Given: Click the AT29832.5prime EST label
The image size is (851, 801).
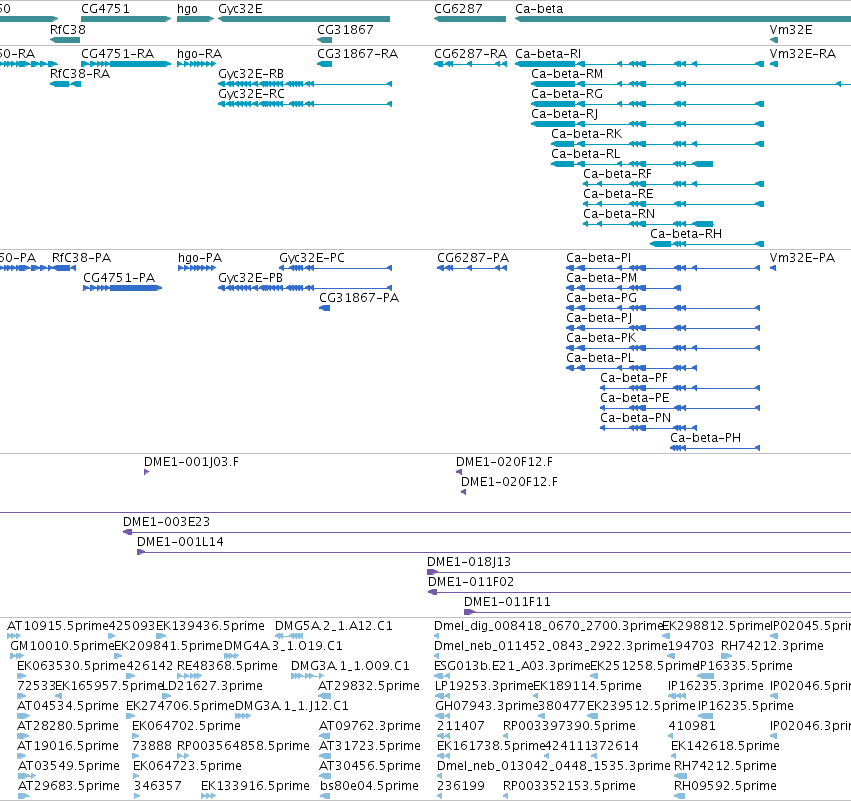Looking at the screenshot, I should pos(369,686).
